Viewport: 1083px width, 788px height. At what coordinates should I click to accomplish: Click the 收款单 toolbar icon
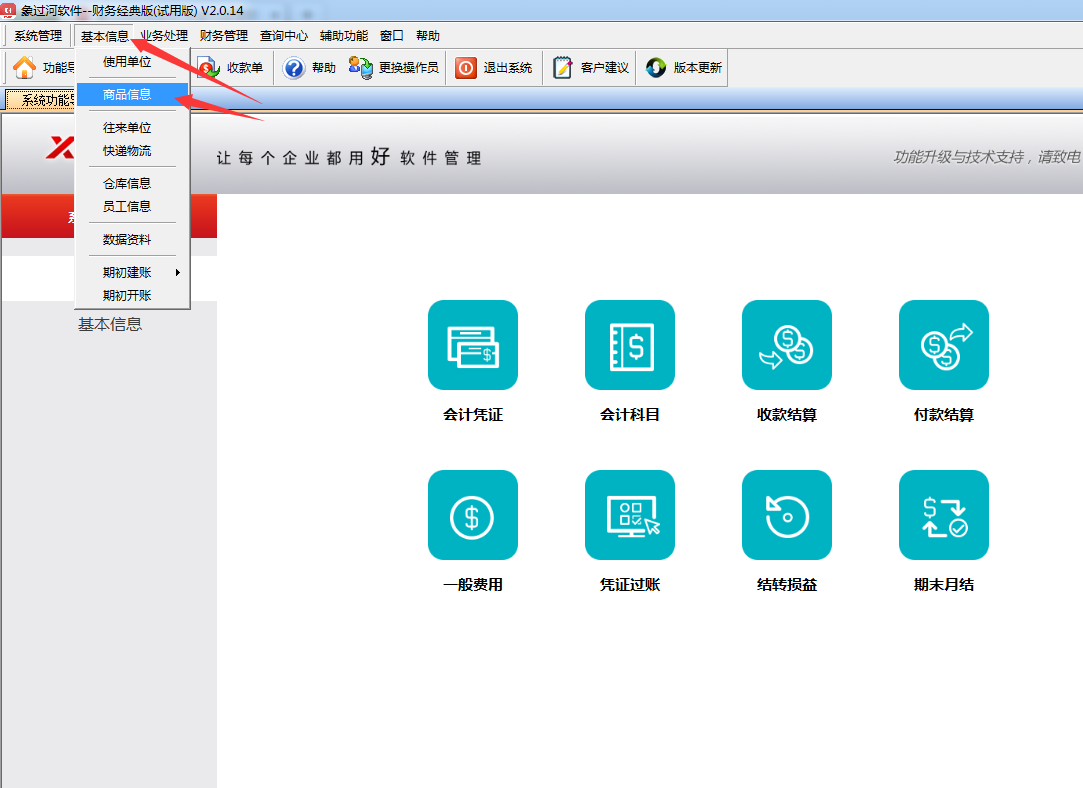[x=208, y=68]
